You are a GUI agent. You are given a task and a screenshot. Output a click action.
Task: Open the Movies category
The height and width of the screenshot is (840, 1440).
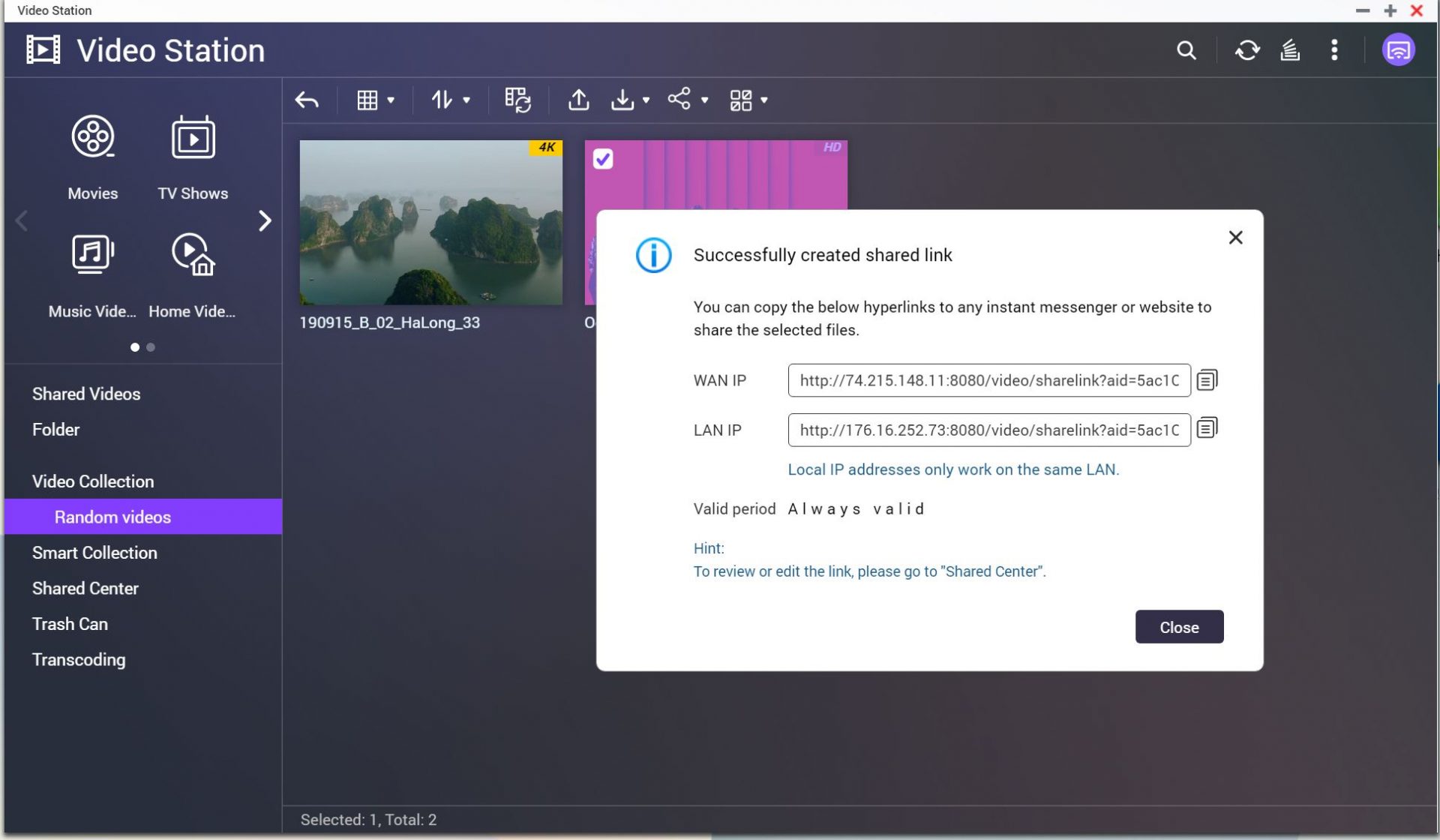click(x=92, y=158)
